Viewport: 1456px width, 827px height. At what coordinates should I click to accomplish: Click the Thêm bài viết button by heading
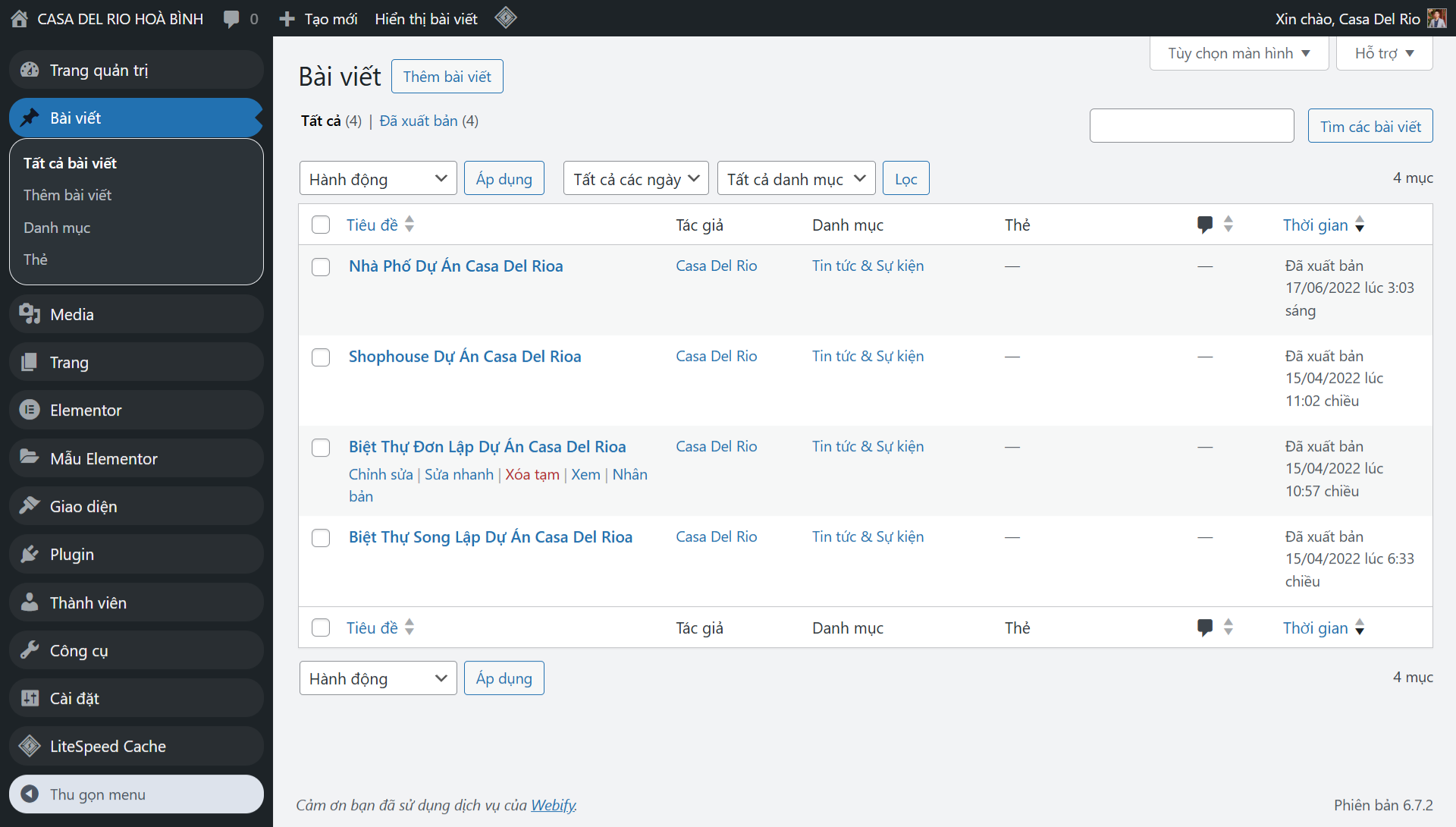447,76
